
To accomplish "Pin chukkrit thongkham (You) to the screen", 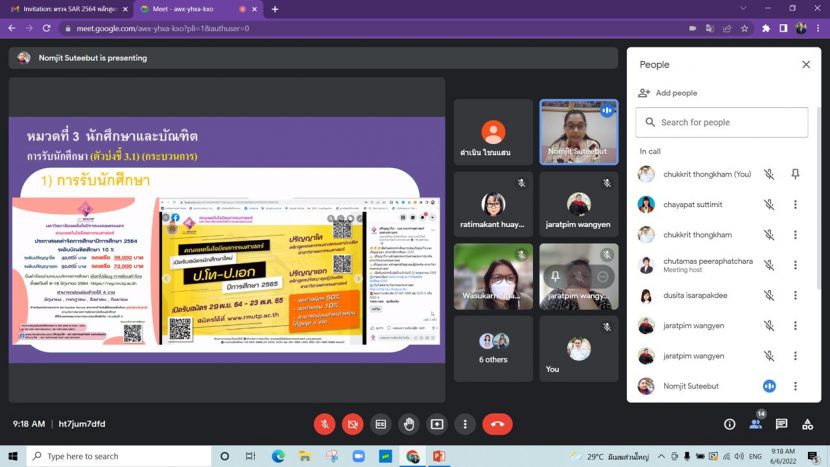I will pyautogui.click(x=795, y=174).
